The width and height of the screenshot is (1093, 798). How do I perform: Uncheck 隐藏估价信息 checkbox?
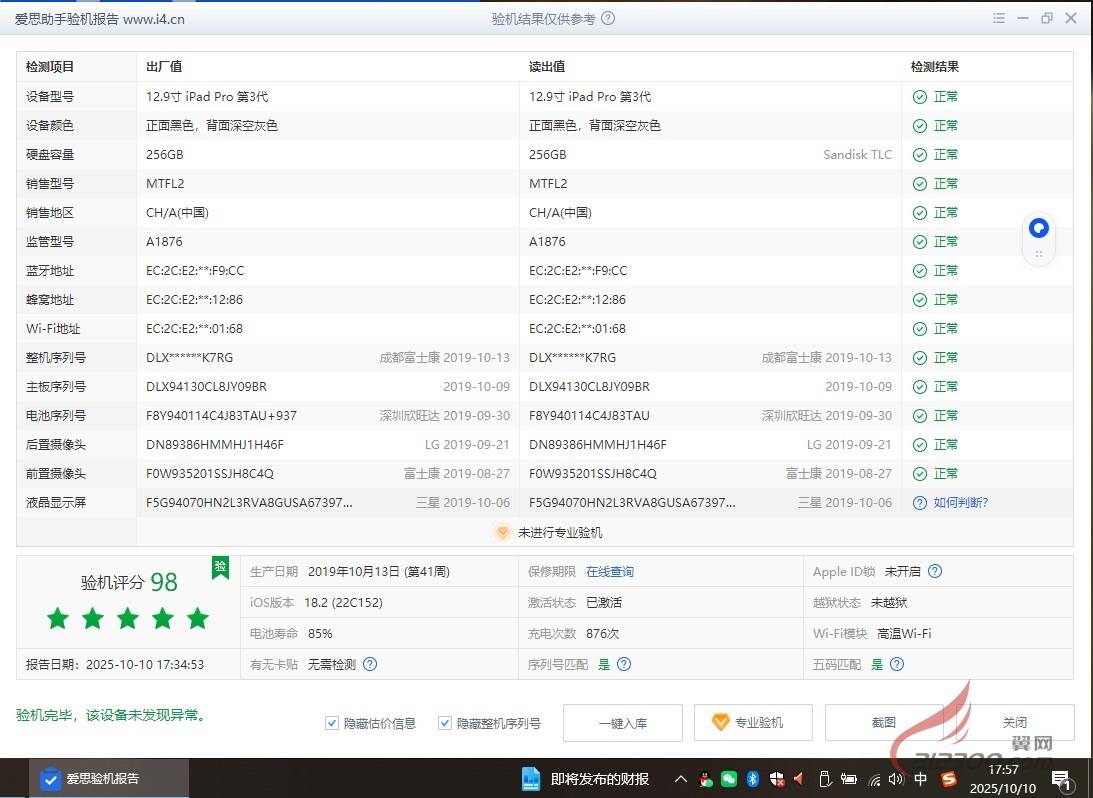pyautogui.click(x=332, y=723)
